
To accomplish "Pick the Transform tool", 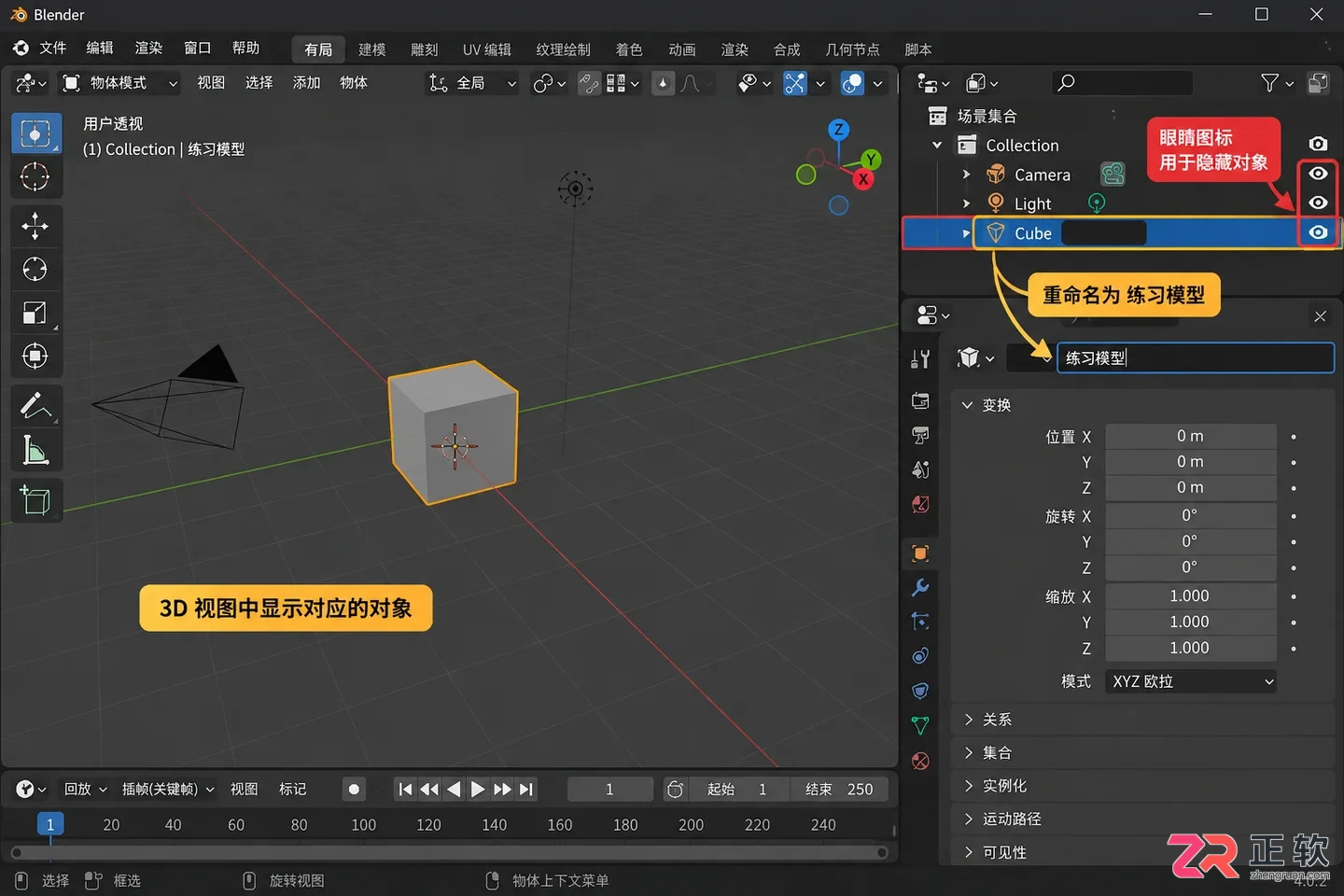I will (x=35, y=356).
